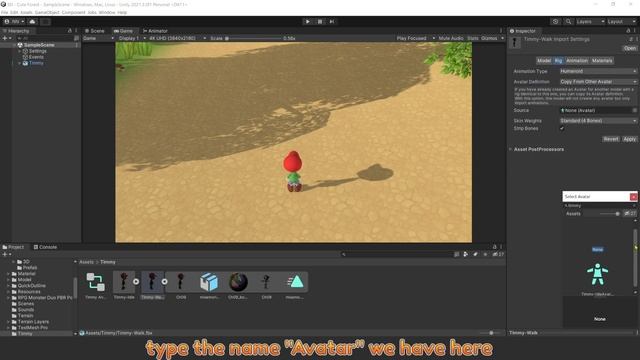Choose the TimmyAvatar humanoid avatar icon
The width and height of the screenshot is (640, 360).
pyautogui.click(x=598, y=274)
